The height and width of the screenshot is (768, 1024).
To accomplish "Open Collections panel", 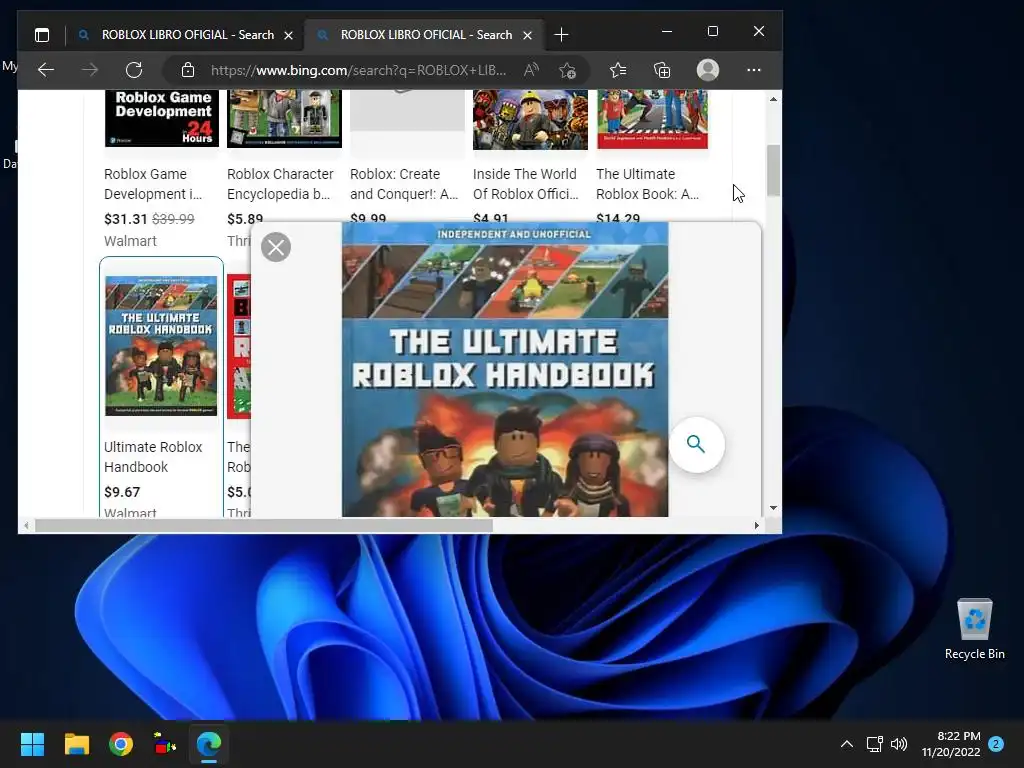I will pos(662,70).
